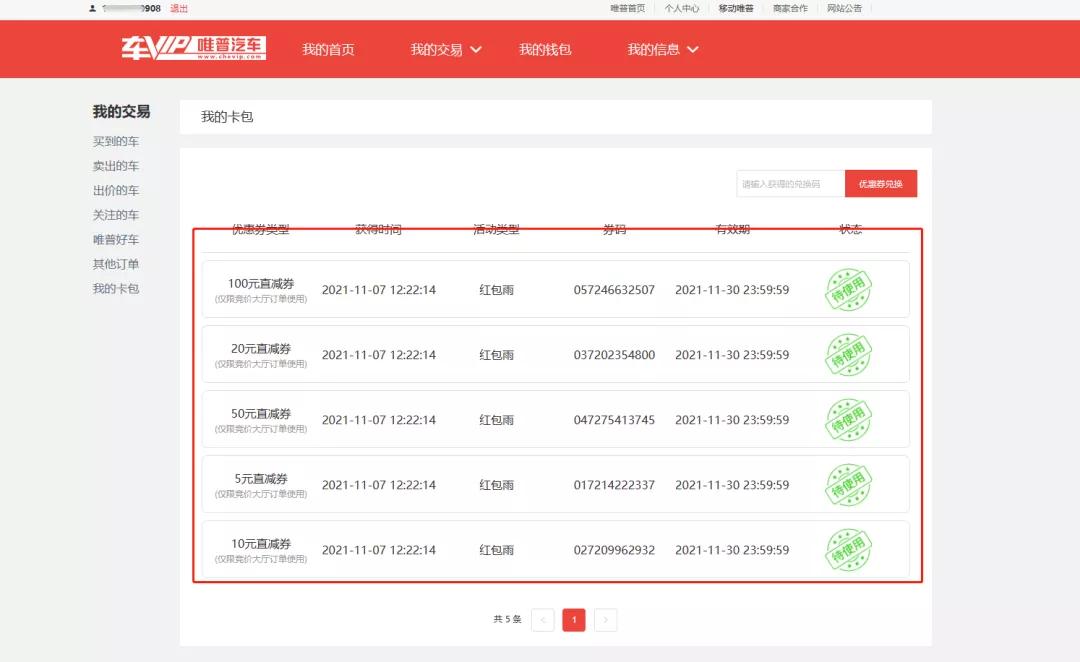Click the coupon code input field
The width and height of the screenshot is (1080, 662).
[791, 184]
